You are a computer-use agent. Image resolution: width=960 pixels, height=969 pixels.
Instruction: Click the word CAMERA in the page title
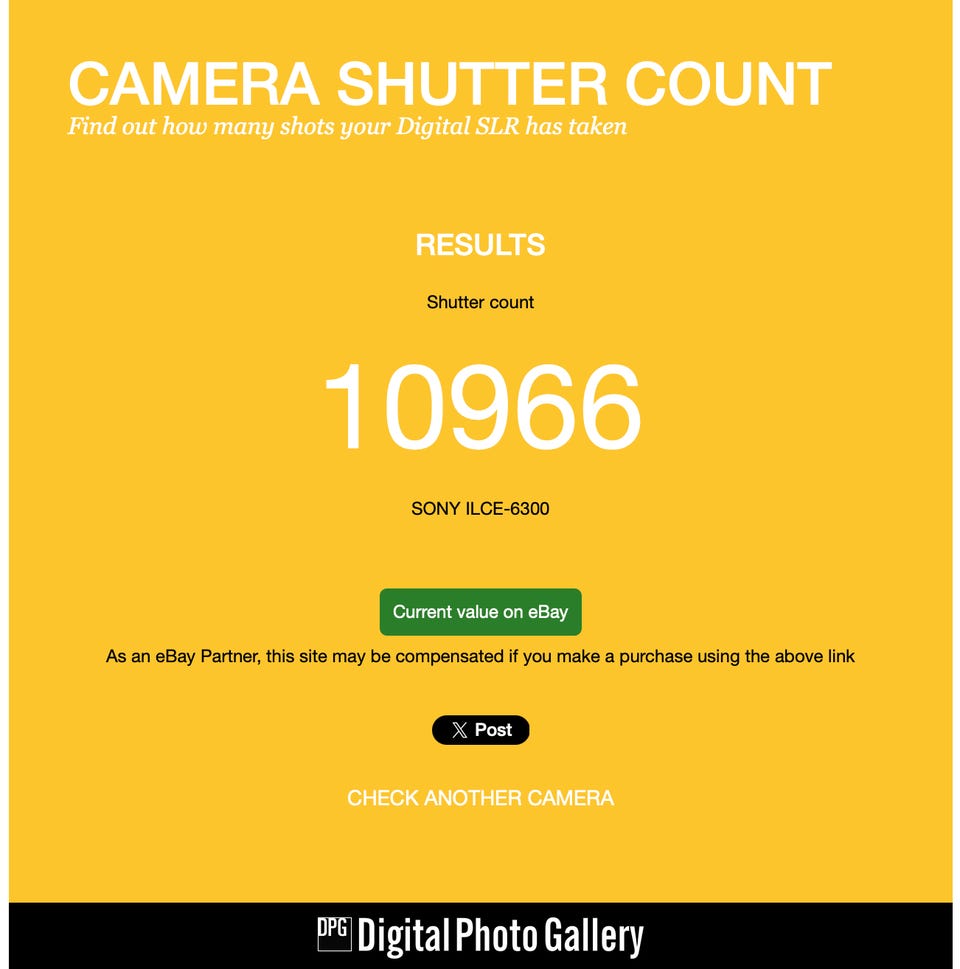point(194,84)
